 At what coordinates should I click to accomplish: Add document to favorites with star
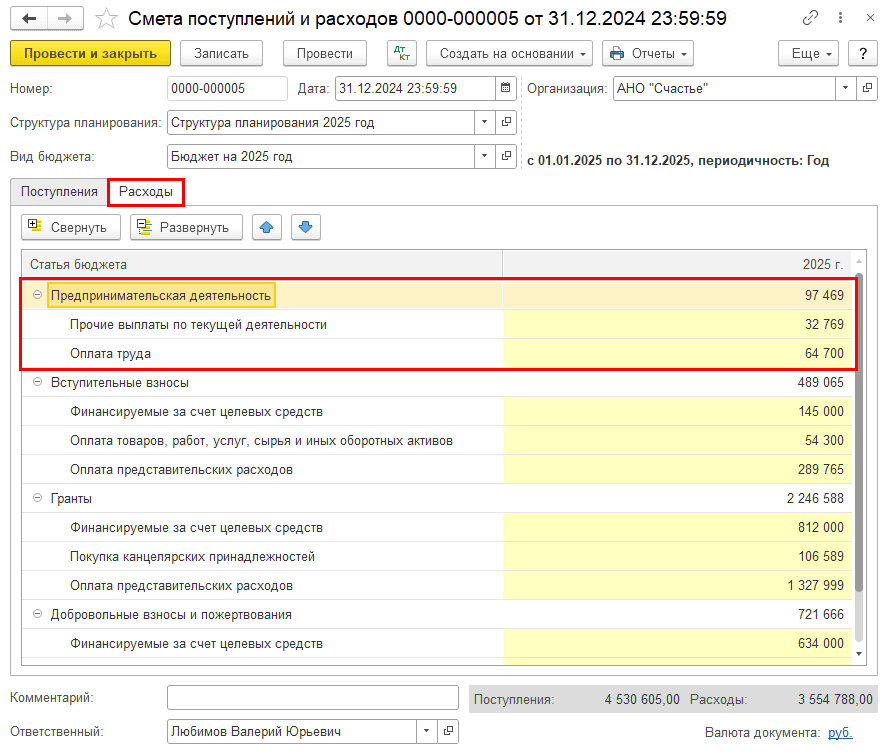click(104, 19)
